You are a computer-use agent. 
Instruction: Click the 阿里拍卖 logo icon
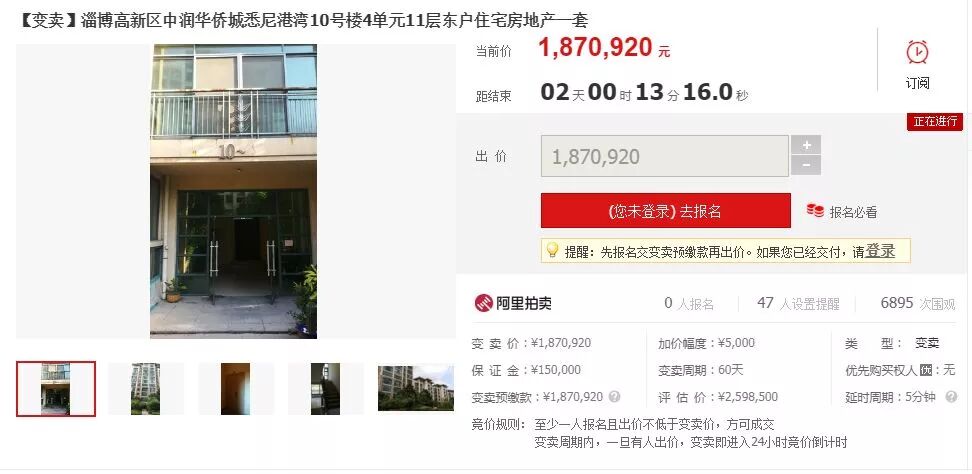484,303
